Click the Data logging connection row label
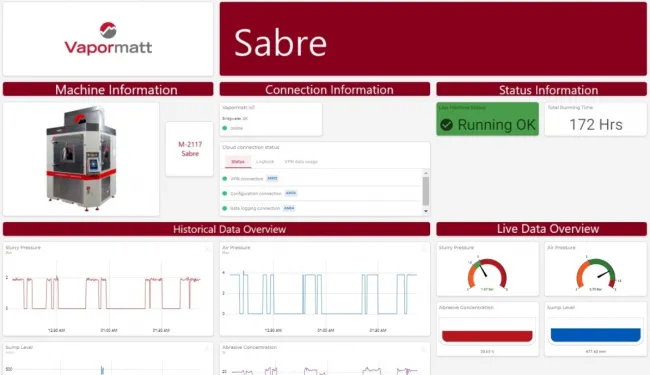 (255, 208)
